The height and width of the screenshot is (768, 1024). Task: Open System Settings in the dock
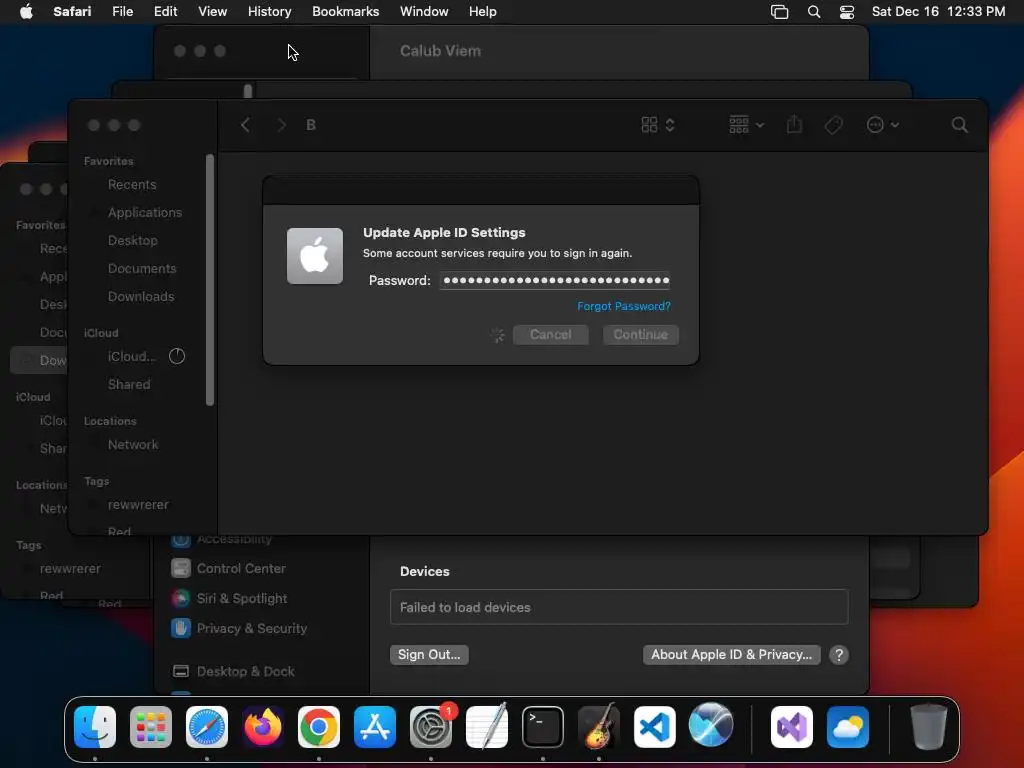tap(431, 727)
